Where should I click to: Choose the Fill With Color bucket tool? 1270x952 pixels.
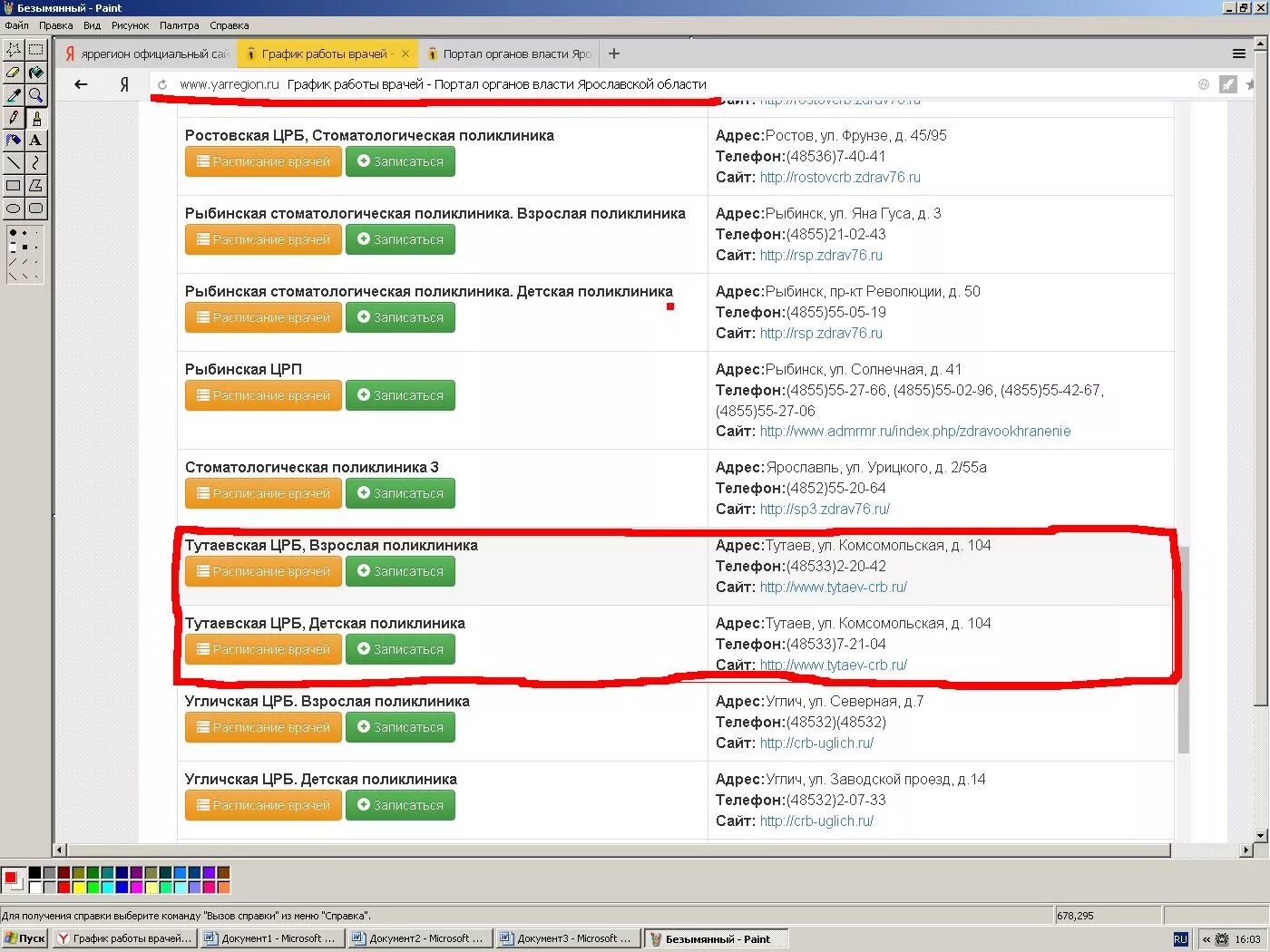coord(35,72)
